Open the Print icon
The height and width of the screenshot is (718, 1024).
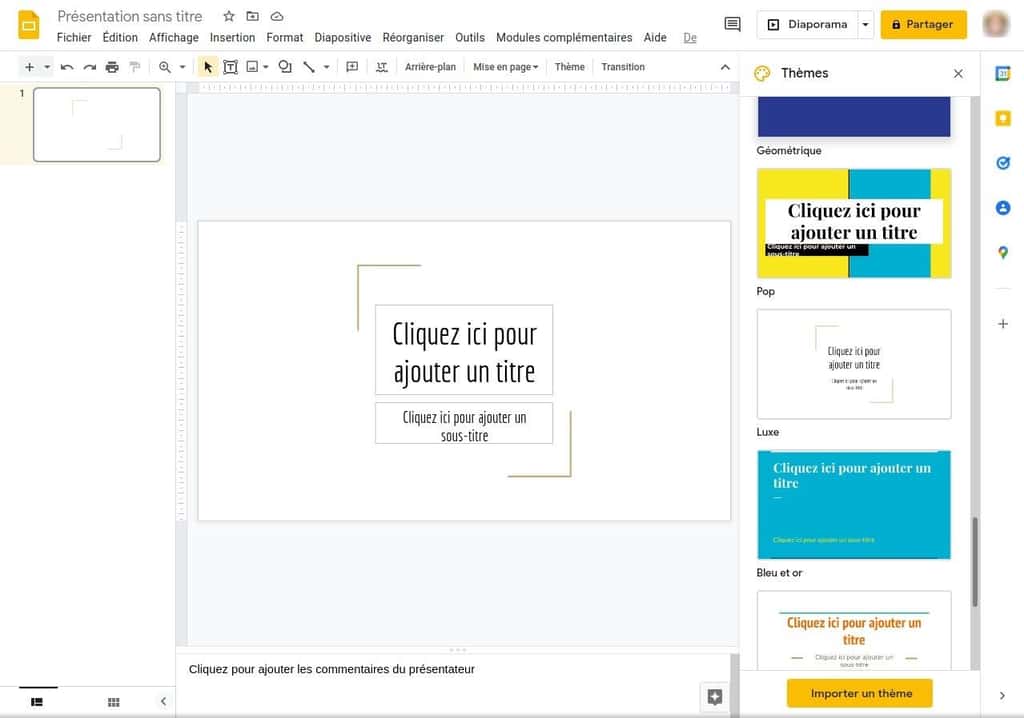(x=112, y=67)
